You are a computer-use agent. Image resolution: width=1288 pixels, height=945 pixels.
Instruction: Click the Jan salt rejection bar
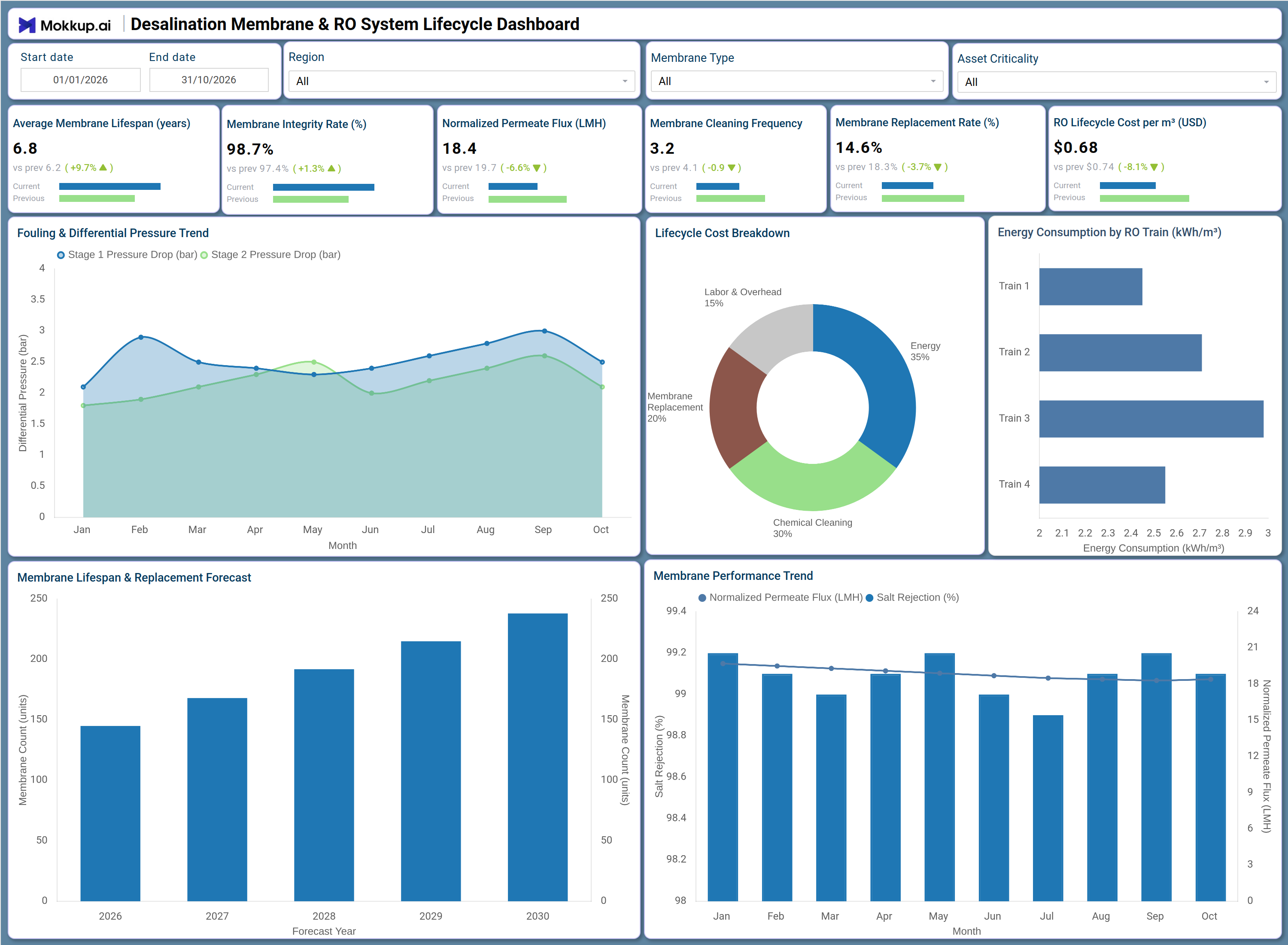coord(723,777)
